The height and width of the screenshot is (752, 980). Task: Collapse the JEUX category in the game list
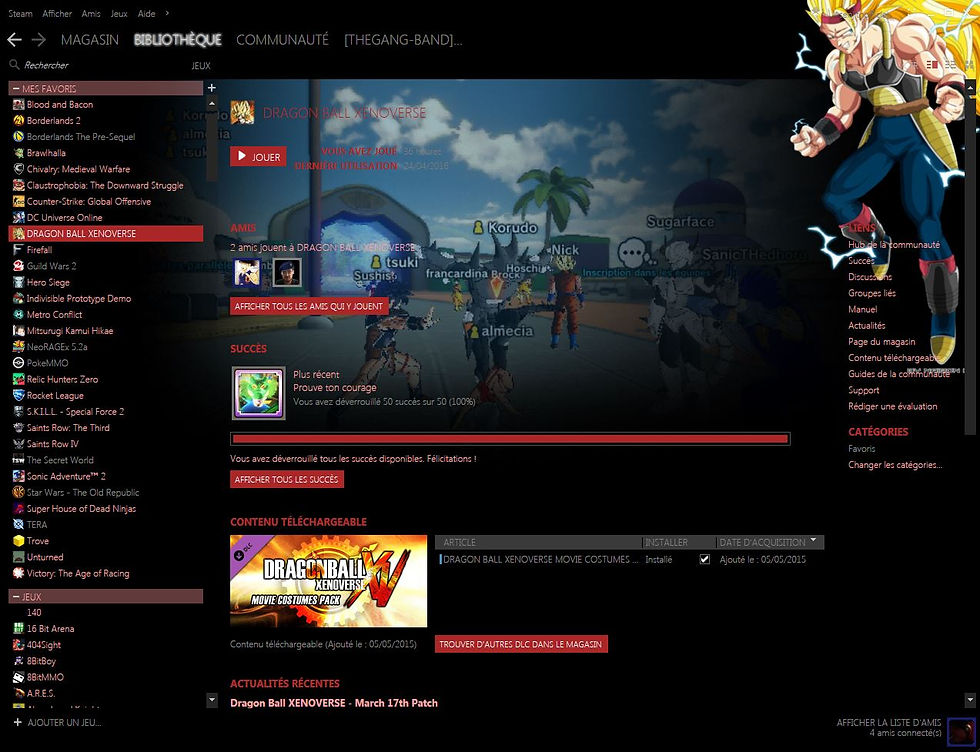[15, 597]
